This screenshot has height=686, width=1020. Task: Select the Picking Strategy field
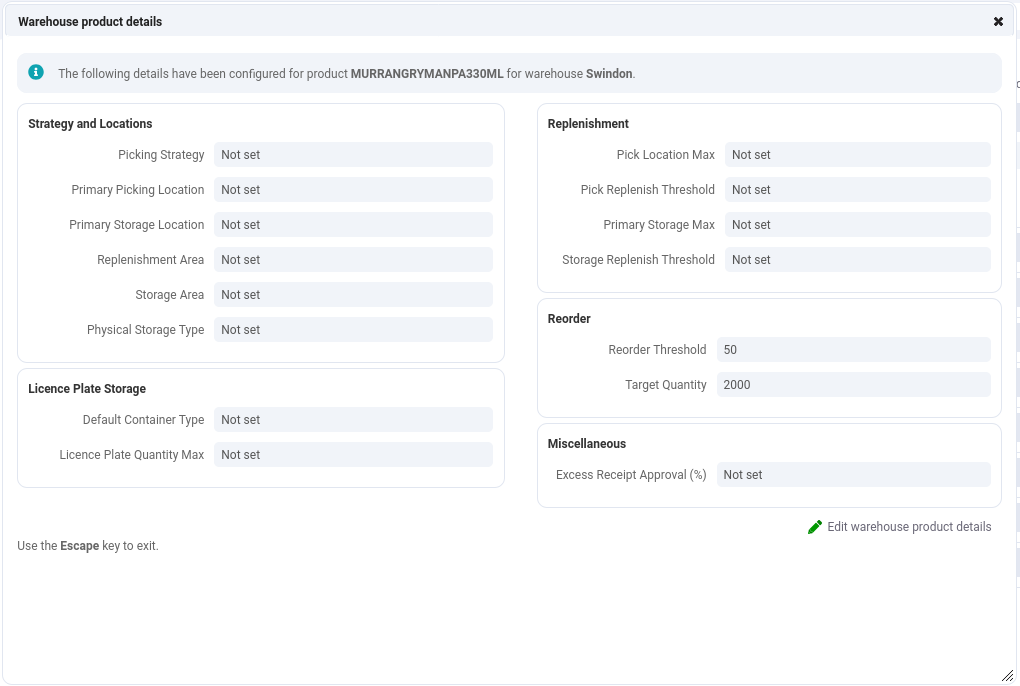point(353,155)
